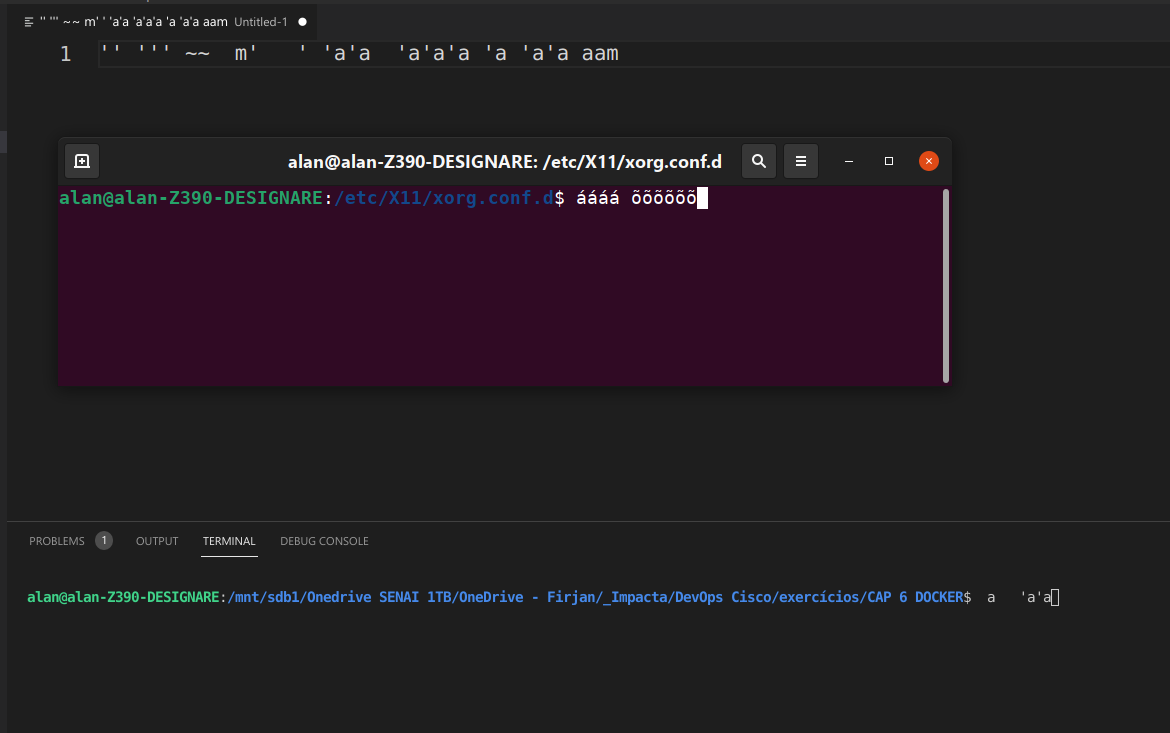Close the alan@alan-Z390-DESIGNARE terminal window
The width and height of the screenshot is (1170, 733).
[929, 161]
